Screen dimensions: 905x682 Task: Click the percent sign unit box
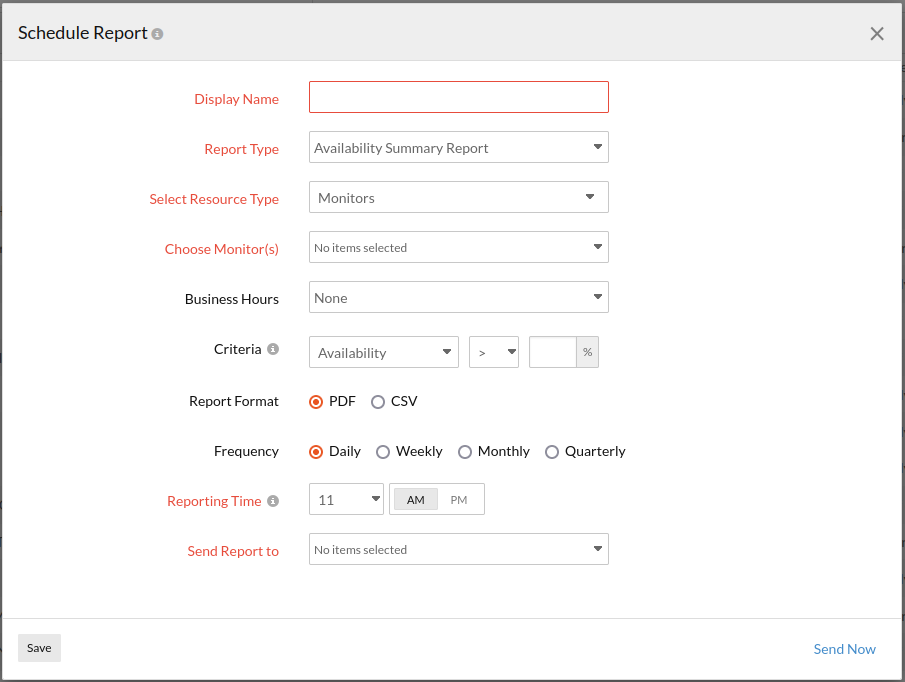pos(588,352)
